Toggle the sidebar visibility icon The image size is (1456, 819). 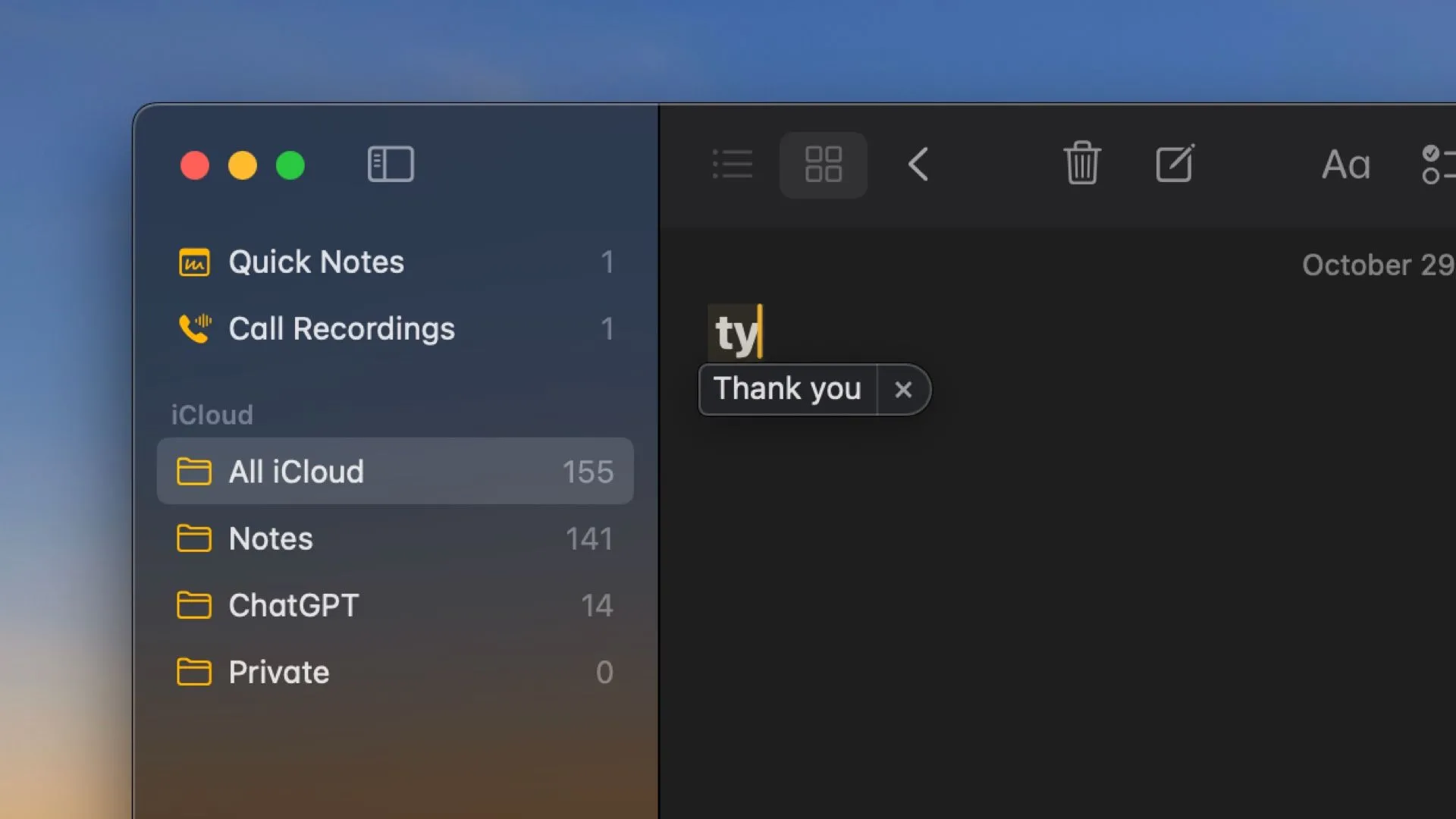pos(391,164)
